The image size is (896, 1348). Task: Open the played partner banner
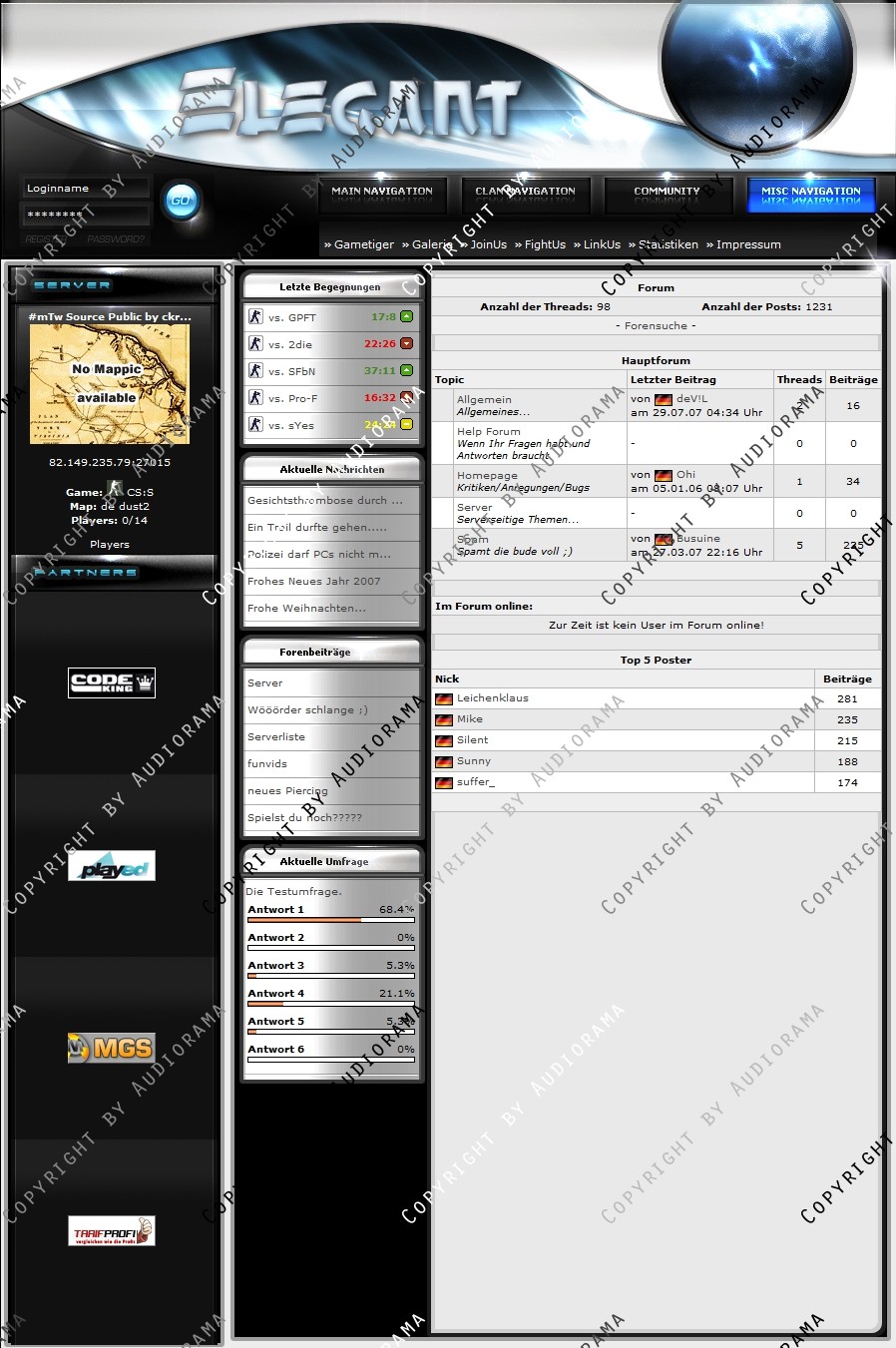tap(112, 867)
